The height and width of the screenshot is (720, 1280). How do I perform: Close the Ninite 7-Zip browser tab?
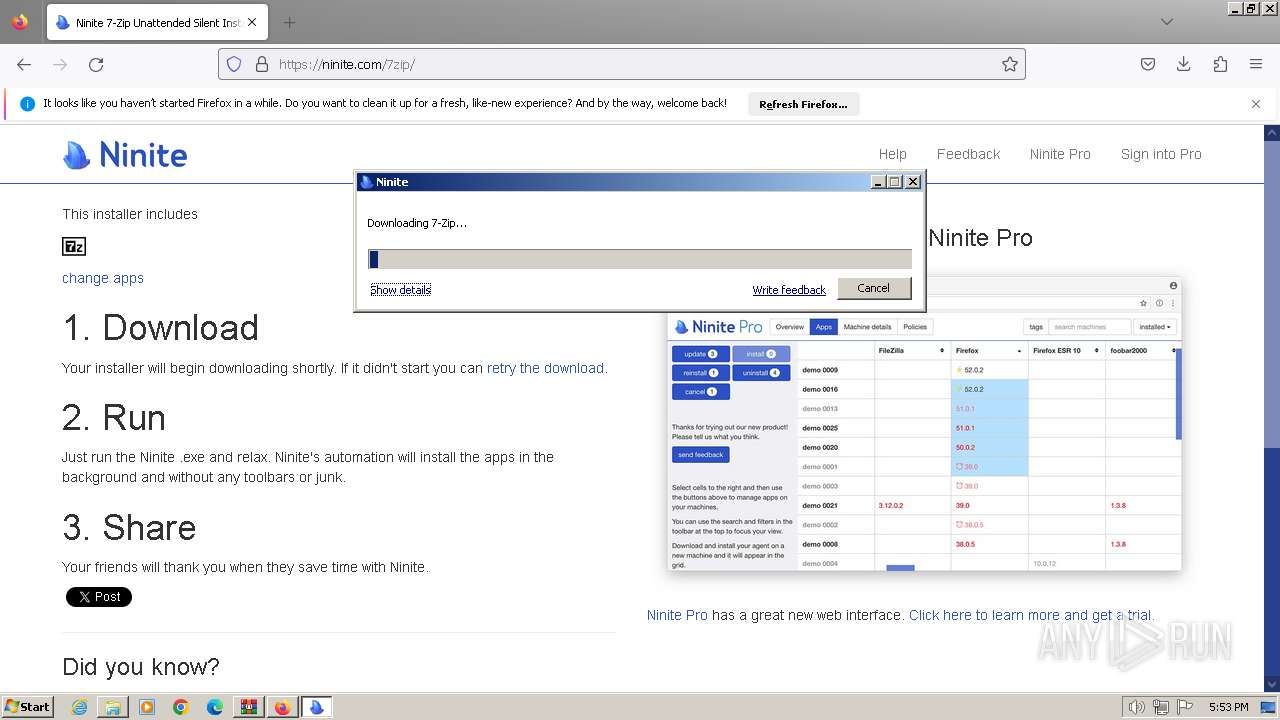(251, 22)
